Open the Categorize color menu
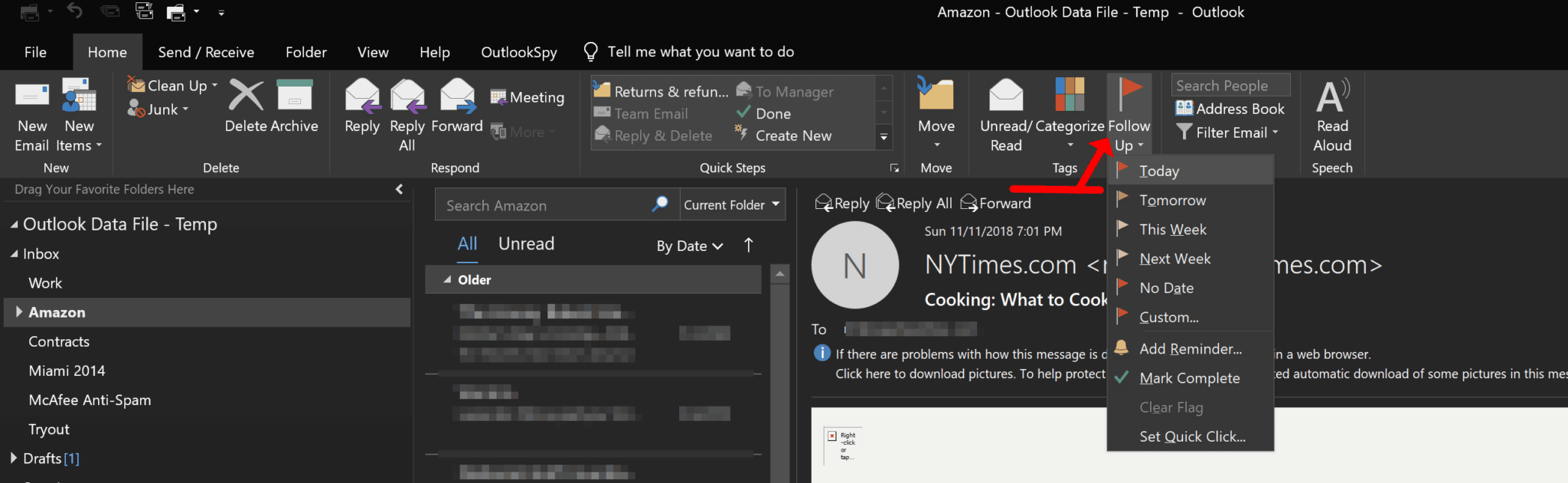This screenshot has height=483, width=1568. (x=1070, y=115)
